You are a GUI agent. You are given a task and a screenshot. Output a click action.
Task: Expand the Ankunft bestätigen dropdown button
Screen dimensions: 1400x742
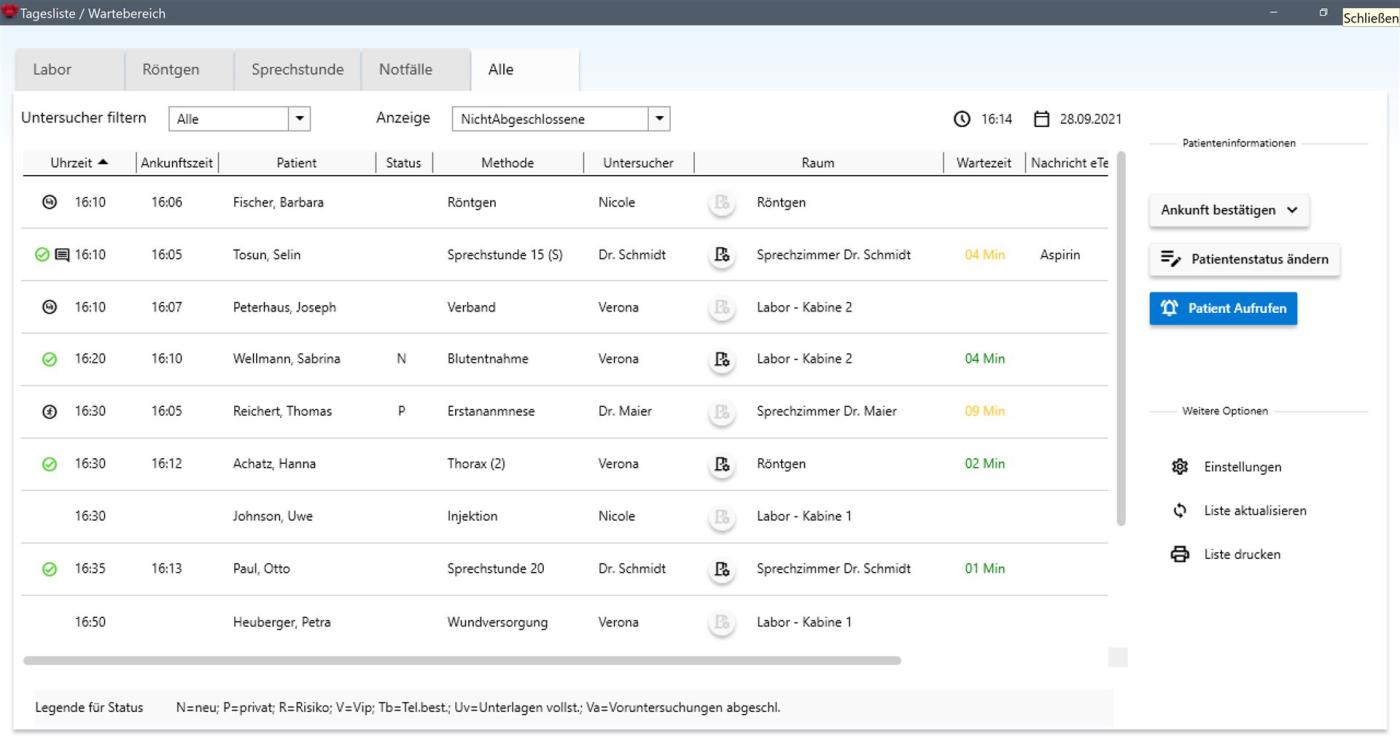pyautogui.click(x=1229, y=210)
